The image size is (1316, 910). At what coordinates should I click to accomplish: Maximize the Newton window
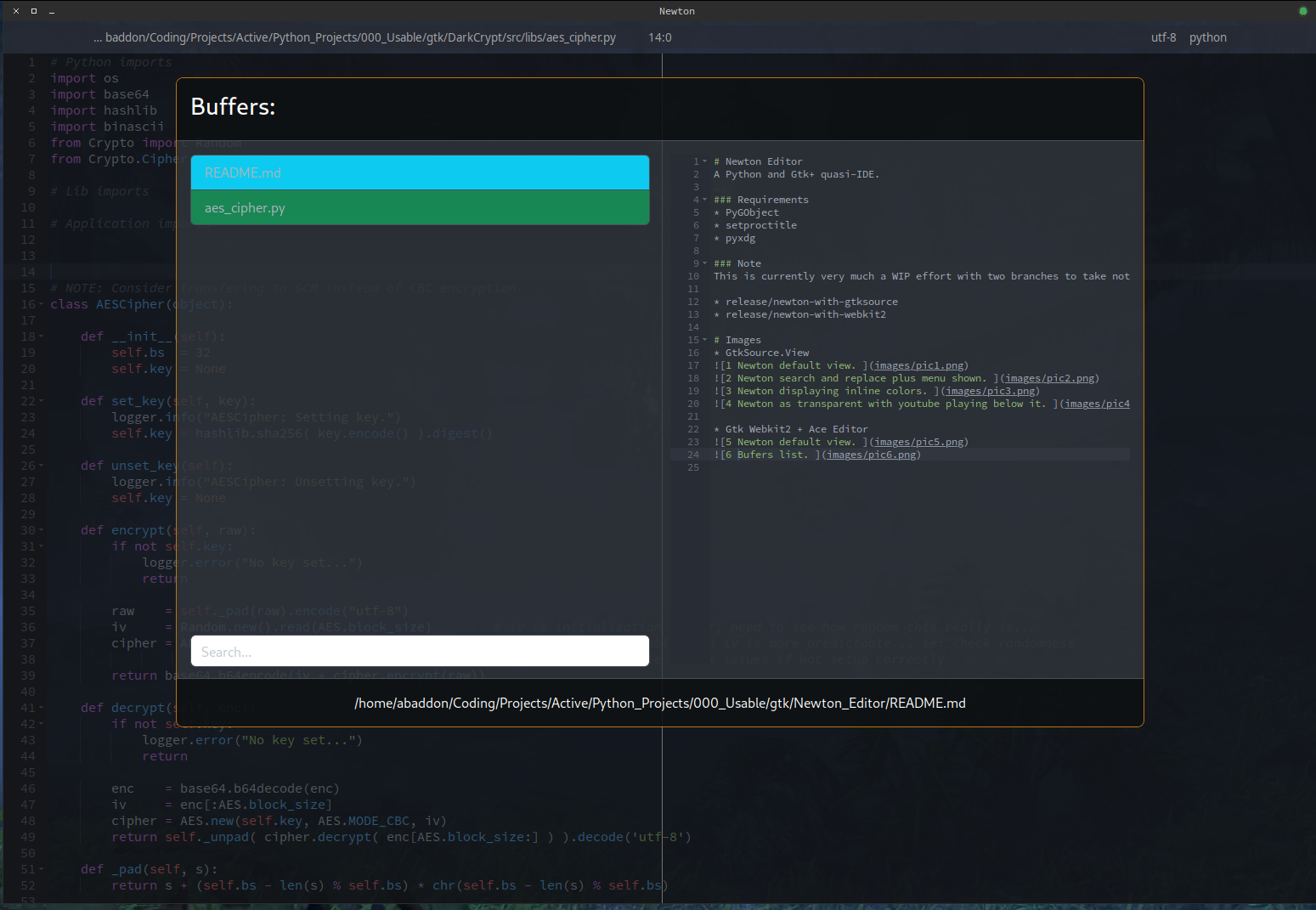point(34,11)
